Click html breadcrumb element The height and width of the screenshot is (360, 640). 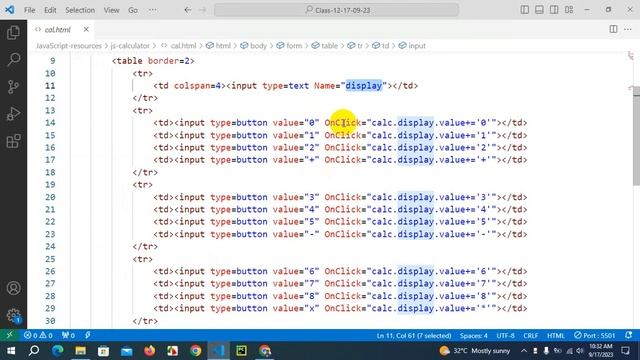(218, 46)
